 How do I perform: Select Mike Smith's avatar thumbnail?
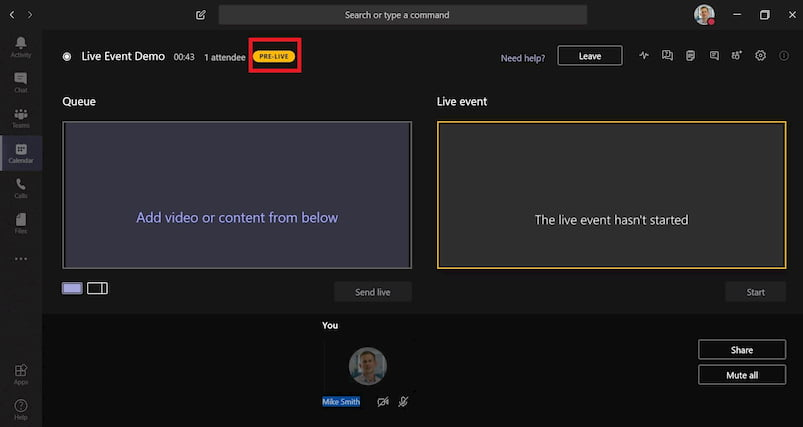(368, 366)
